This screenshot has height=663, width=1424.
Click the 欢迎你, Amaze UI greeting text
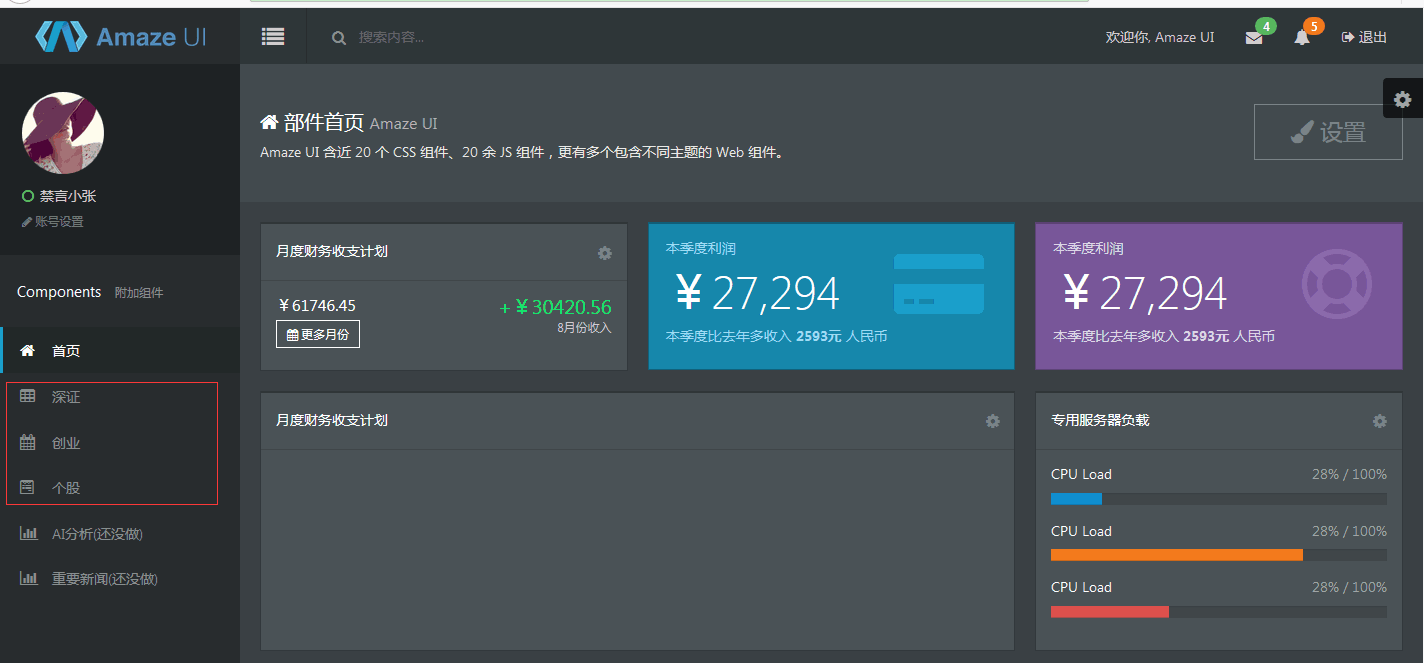[1160, 37]
